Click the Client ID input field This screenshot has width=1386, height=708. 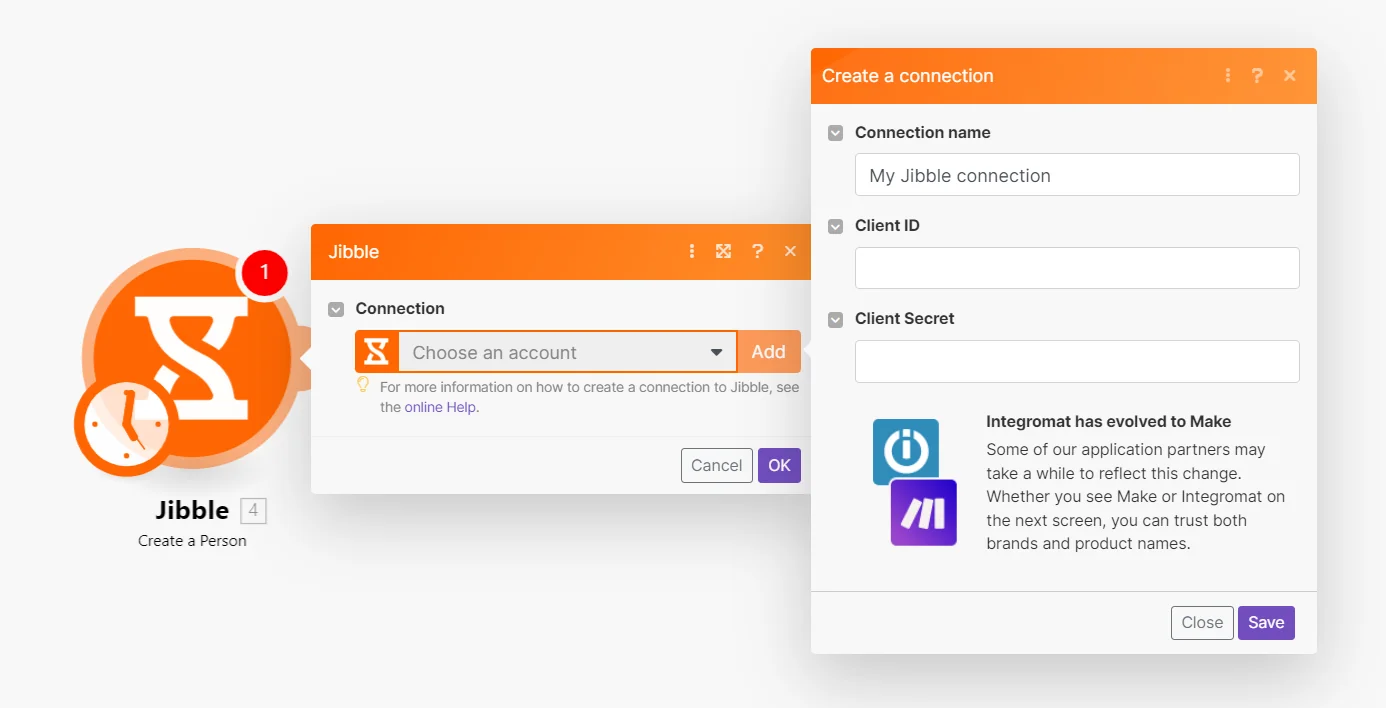[x=1077, y=268]
